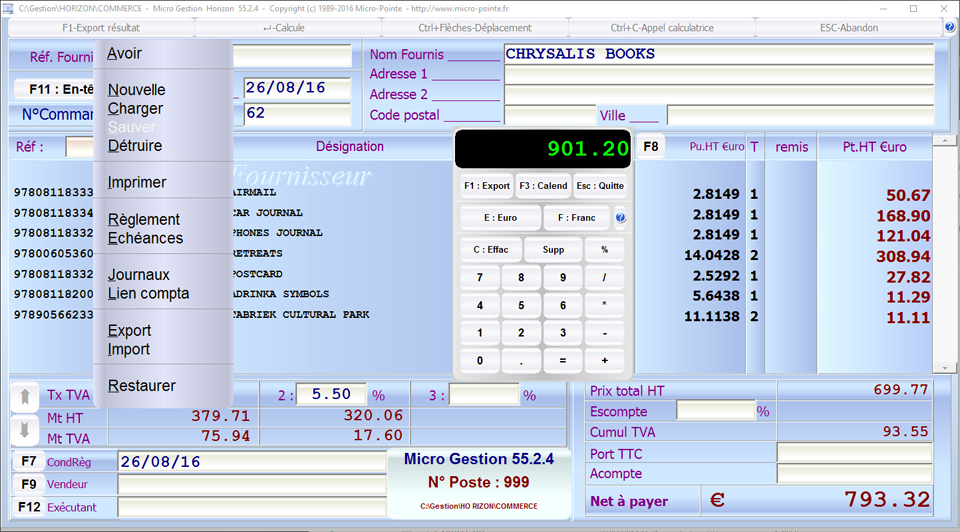The image size is (960, 532).
Task: Choose Règlement in the open menu
Action: pyautogui.click(x=144, y=220)
